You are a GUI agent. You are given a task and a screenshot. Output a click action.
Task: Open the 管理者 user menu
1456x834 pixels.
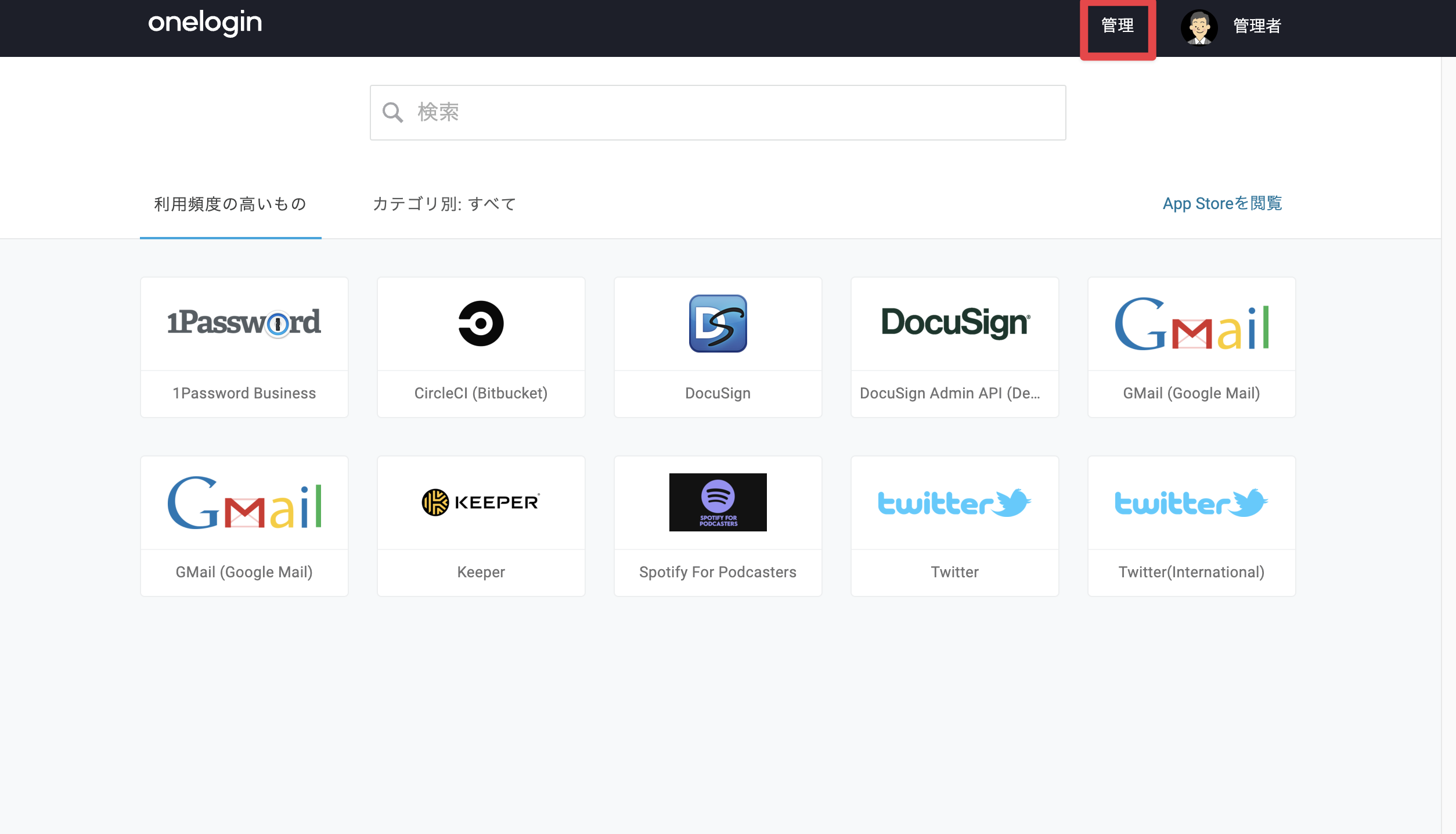pyautogui.click(x=1257, y=26)
